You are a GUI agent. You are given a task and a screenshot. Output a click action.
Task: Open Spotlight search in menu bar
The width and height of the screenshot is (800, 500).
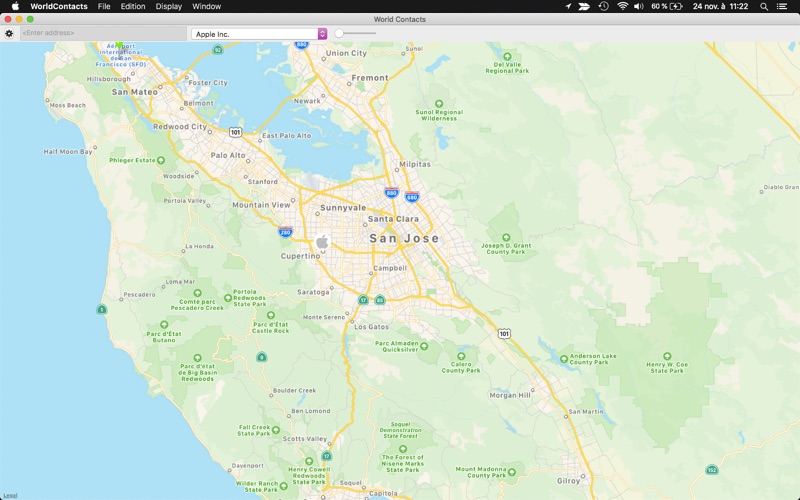(764, 7)
